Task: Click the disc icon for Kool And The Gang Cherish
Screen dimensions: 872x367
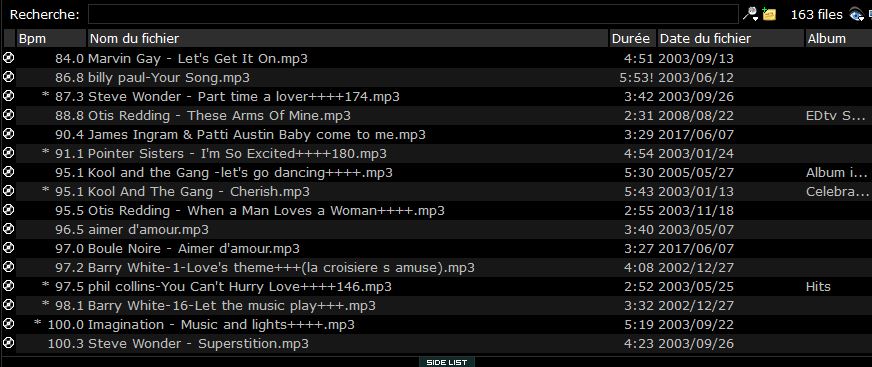Action: 8,191
